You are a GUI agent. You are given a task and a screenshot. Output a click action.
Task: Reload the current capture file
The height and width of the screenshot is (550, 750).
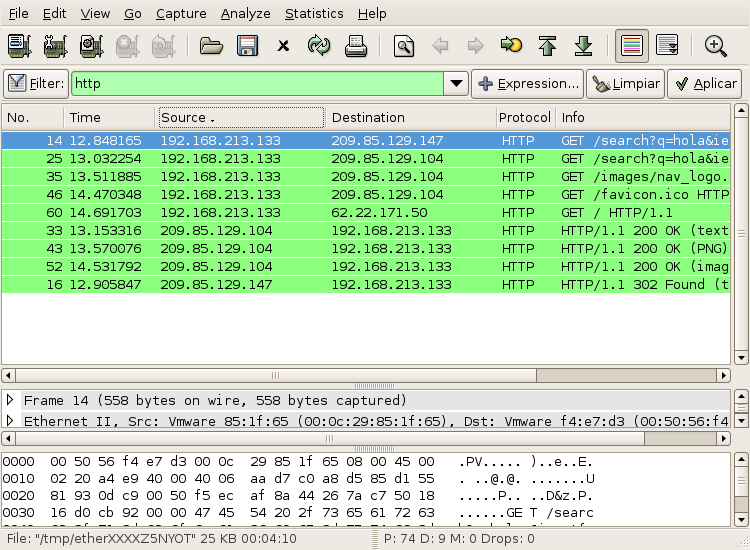click(x=319, y=46)
